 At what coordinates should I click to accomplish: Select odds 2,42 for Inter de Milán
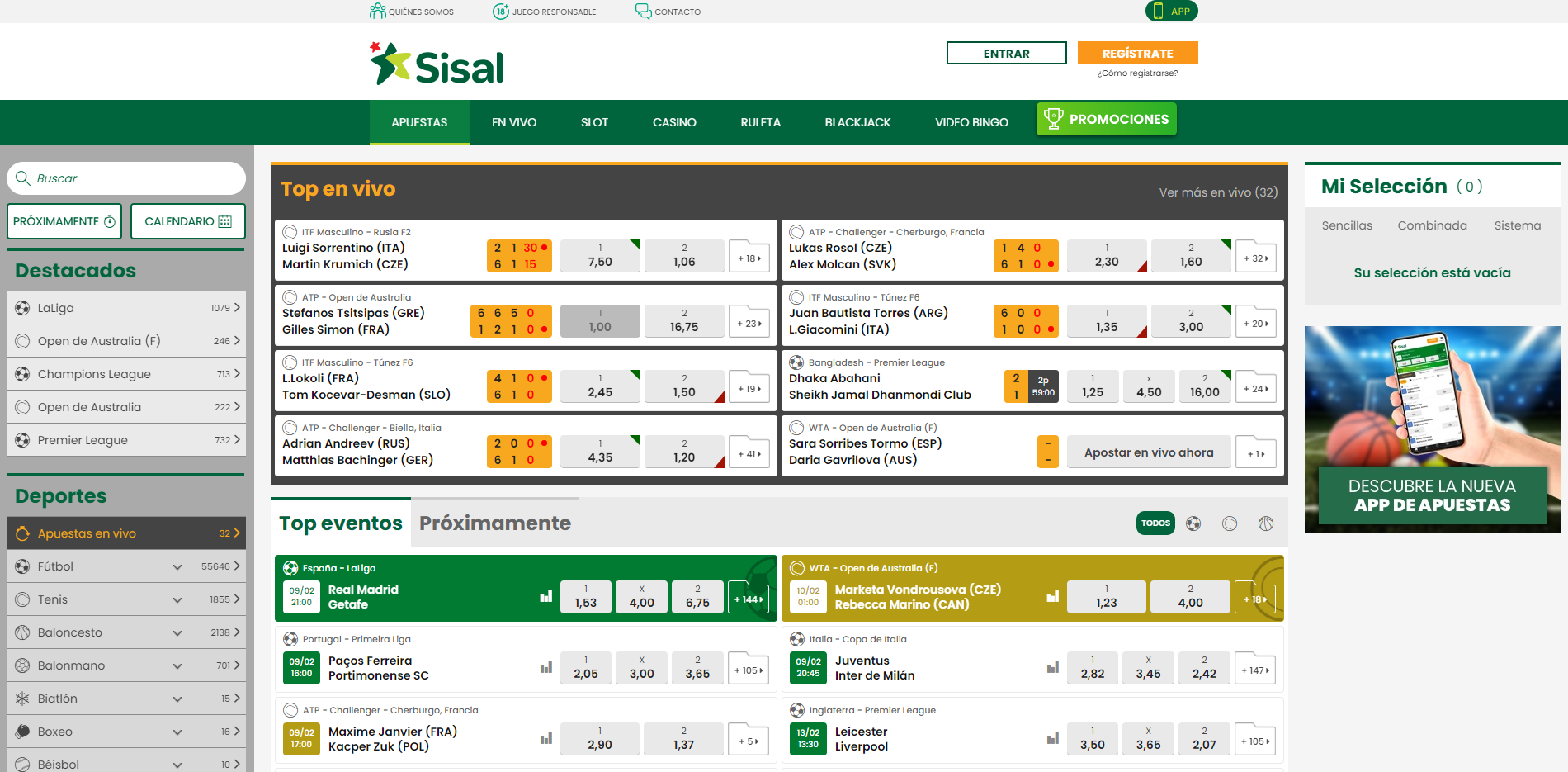pyautogui.click(x=1204, y=668)
